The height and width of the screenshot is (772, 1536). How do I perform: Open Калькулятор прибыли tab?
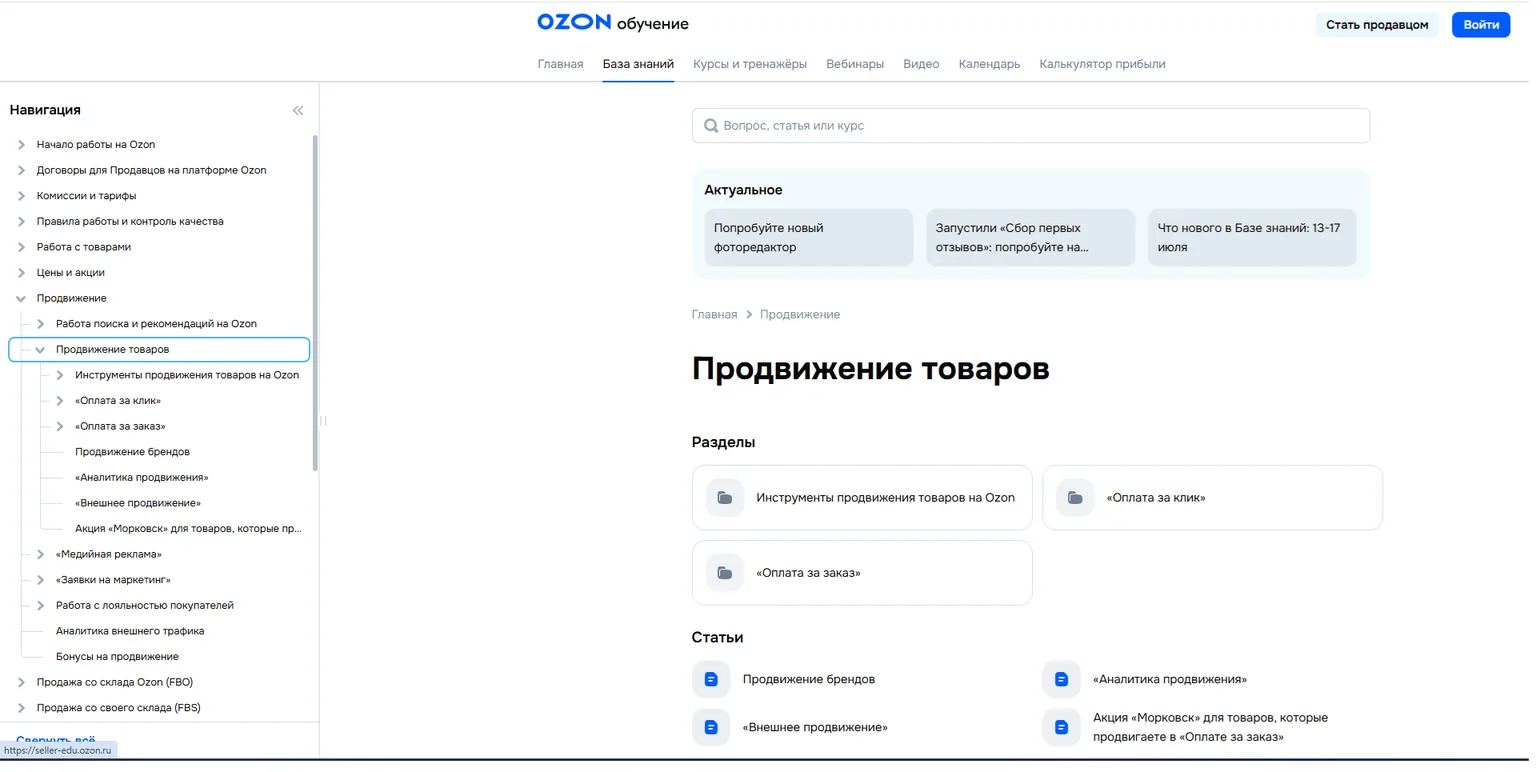point(1102,64)
